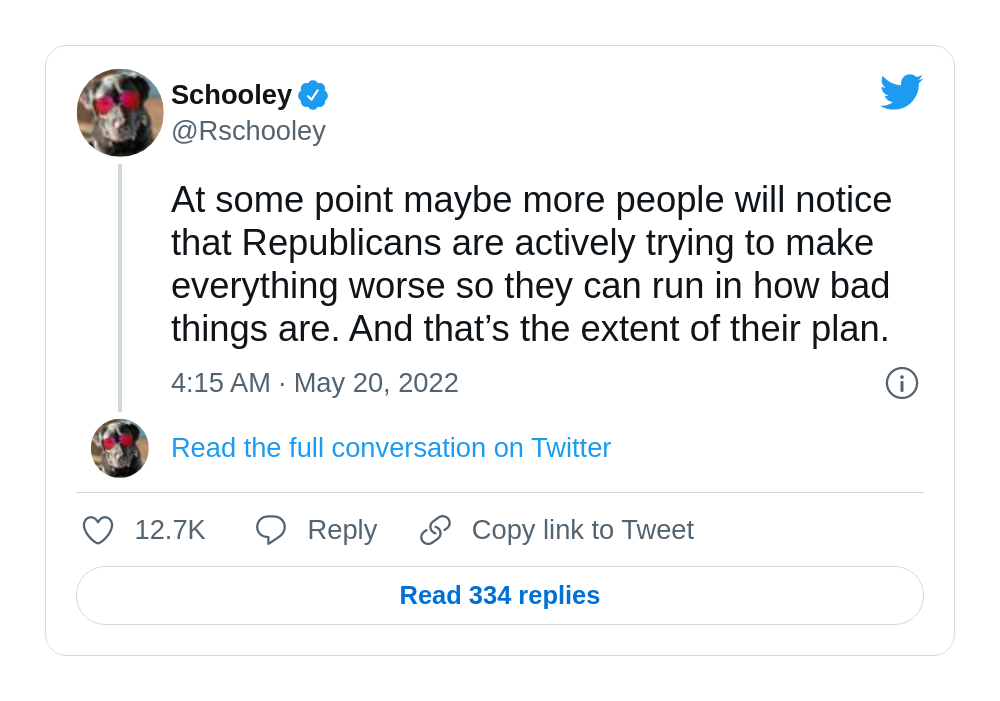
Task: Click the chain link icon
Action: click(436, 530)
